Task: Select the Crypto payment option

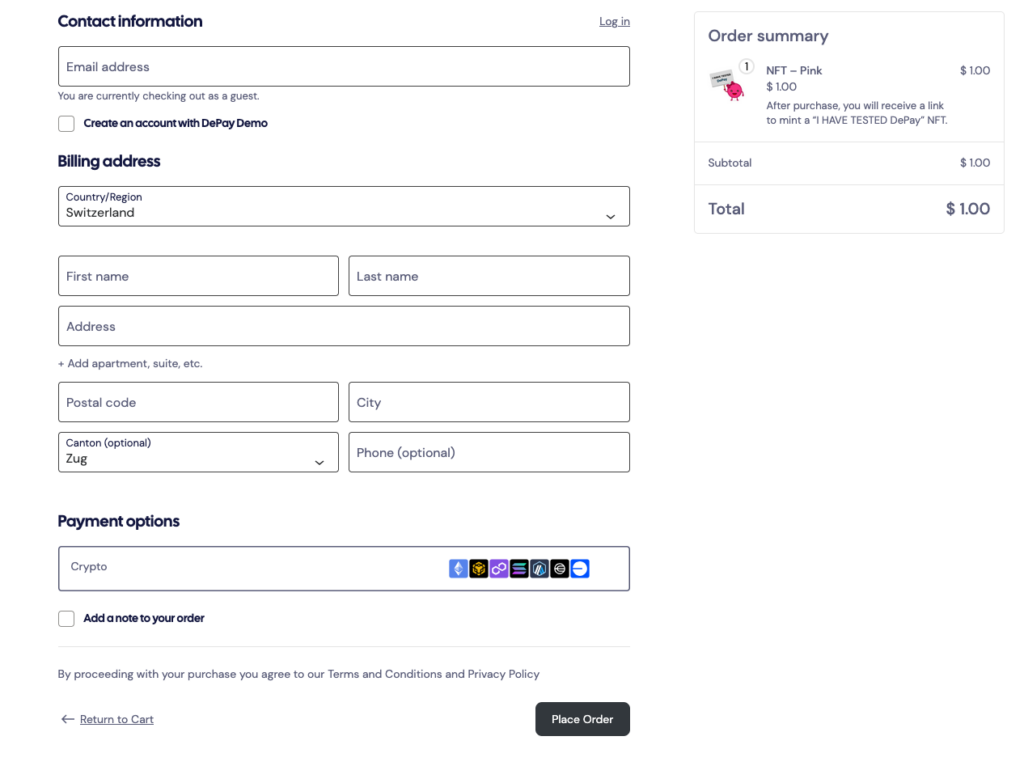Action: (x=250, y=568)
